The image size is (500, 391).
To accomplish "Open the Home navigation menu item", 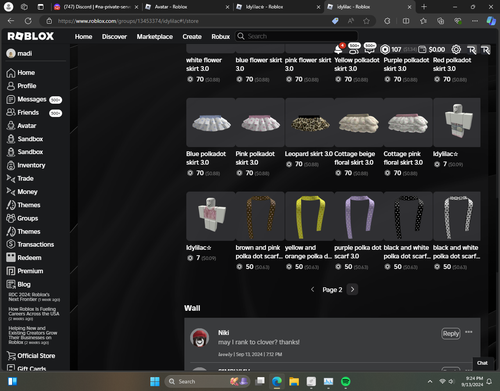I will [83, 37].
